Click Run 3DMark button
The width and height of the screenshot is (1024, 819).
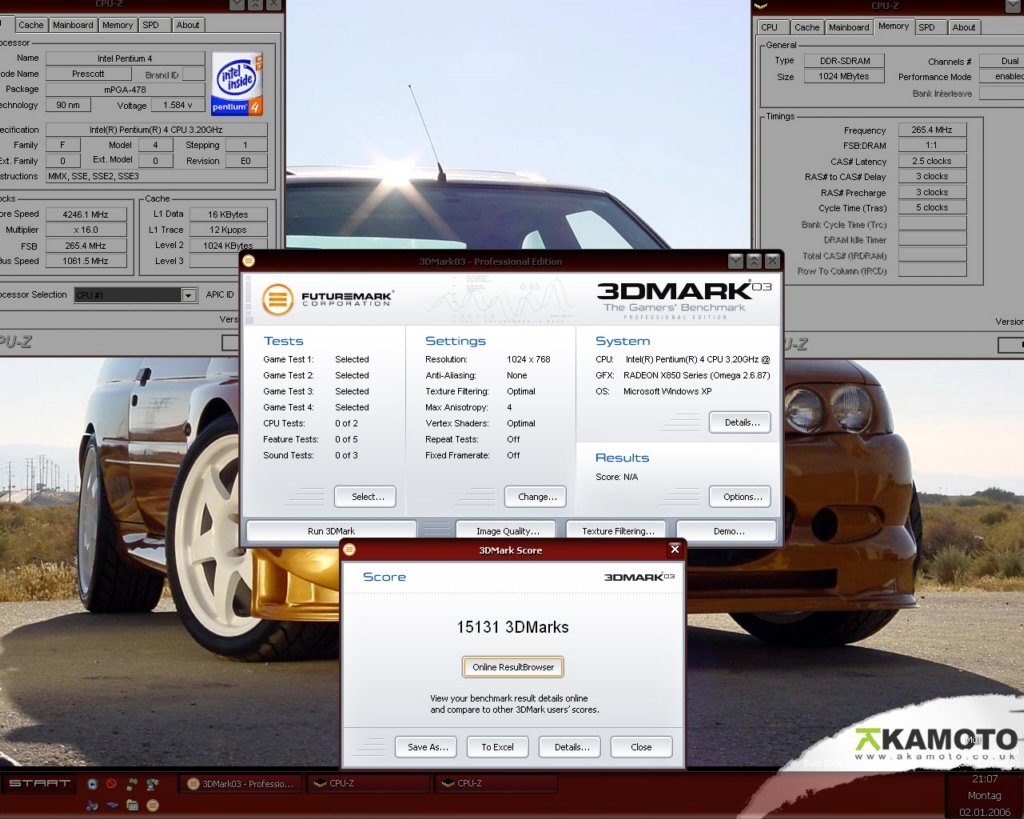click(x=331, y=531)
